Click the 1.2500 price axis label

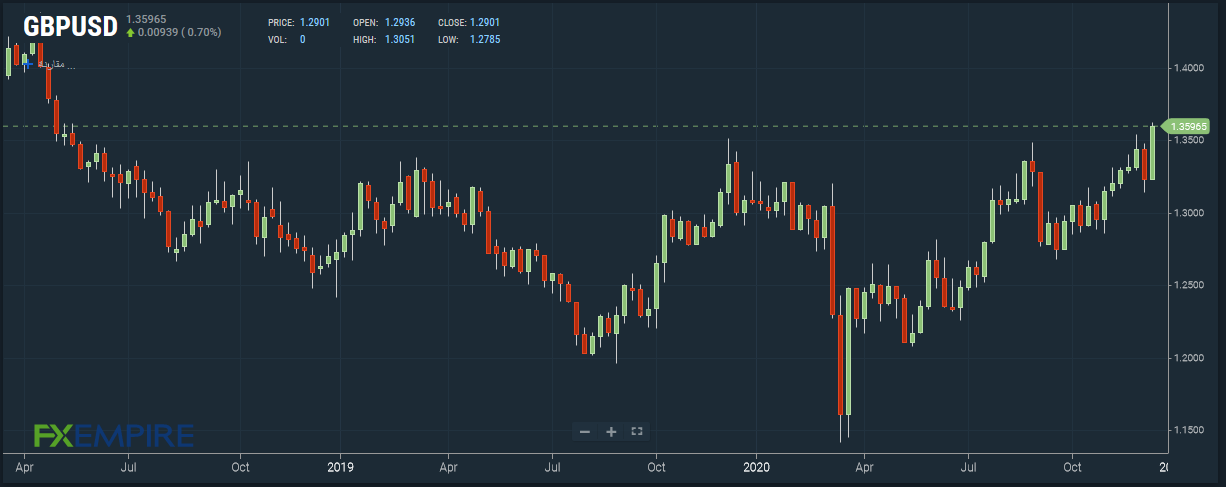(x=1190, y=286)
